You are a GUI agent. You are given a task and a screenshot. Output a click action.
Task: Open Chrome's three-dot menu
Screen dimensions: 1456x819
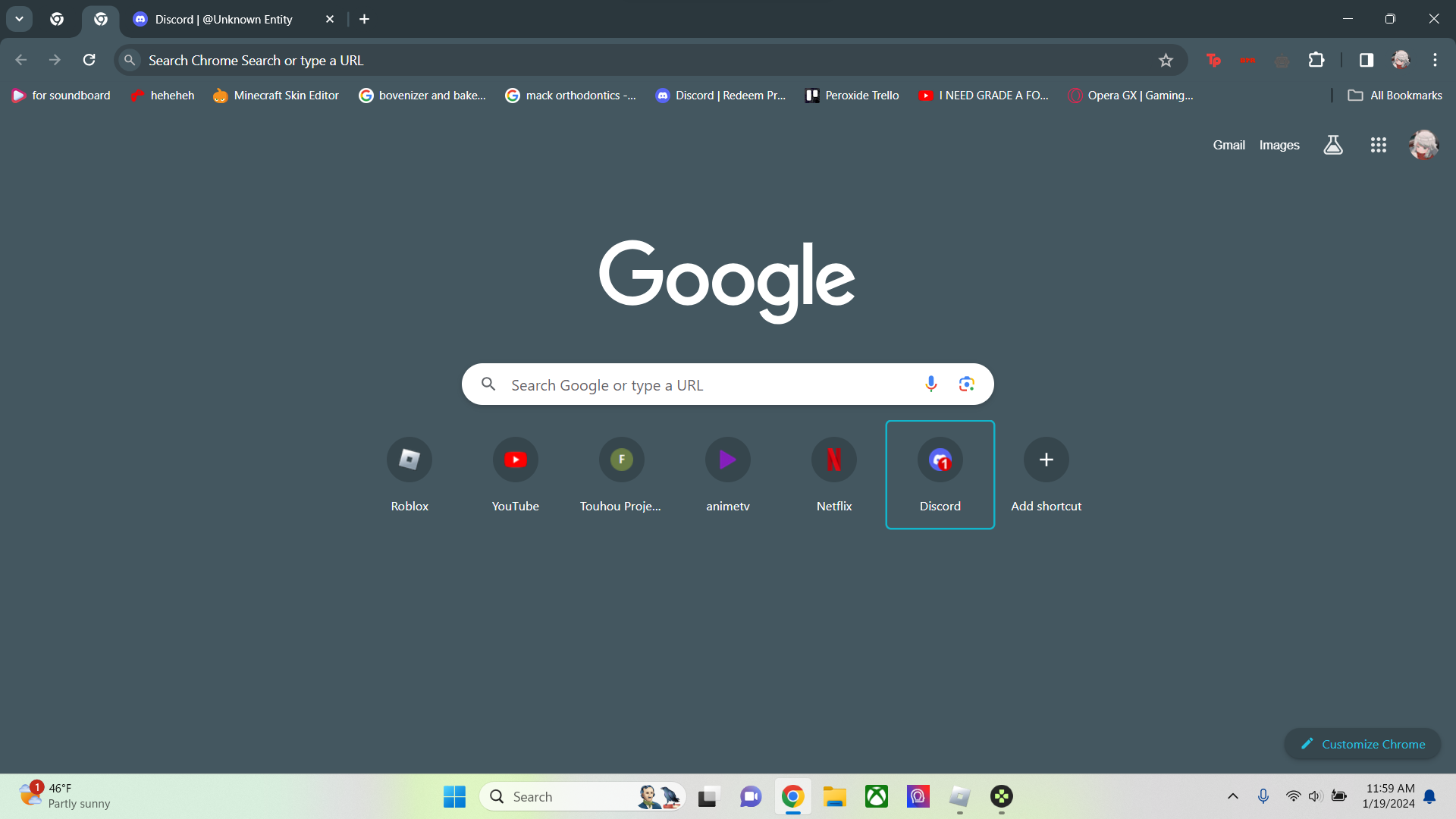point(1435,60)
